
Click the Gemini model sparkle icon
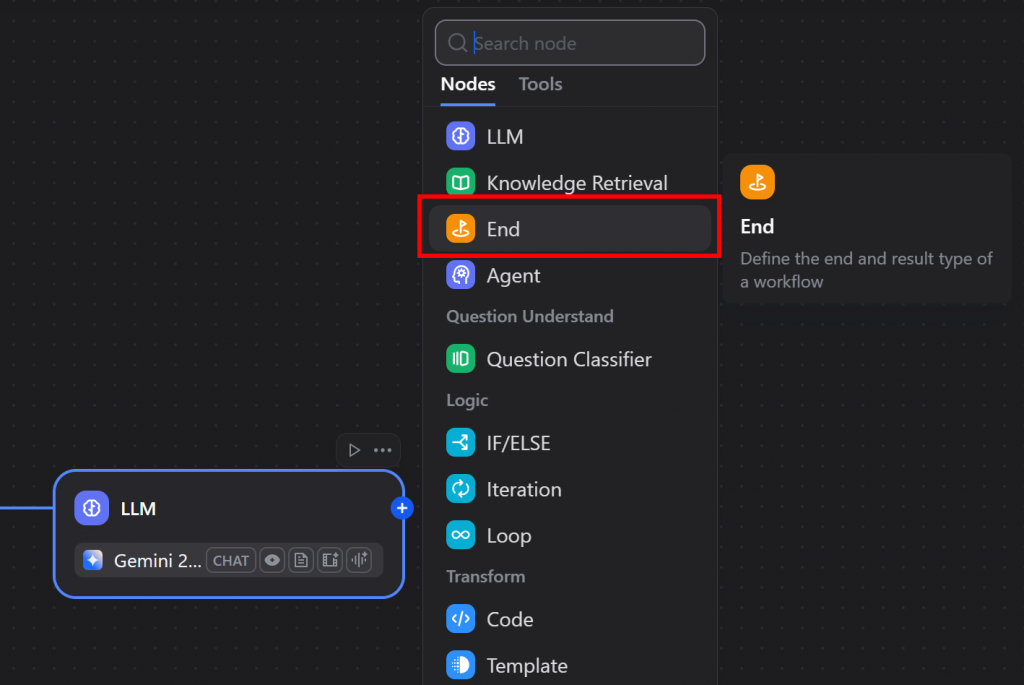pos(94,560)
